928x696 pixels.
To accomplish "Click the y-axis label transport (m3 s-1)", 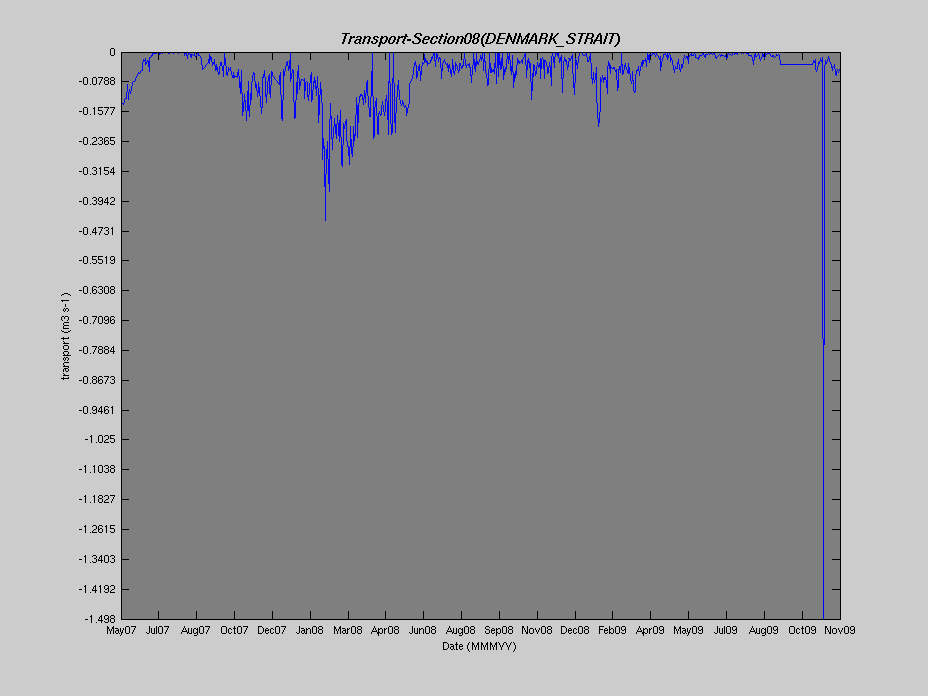I will 66,336.
